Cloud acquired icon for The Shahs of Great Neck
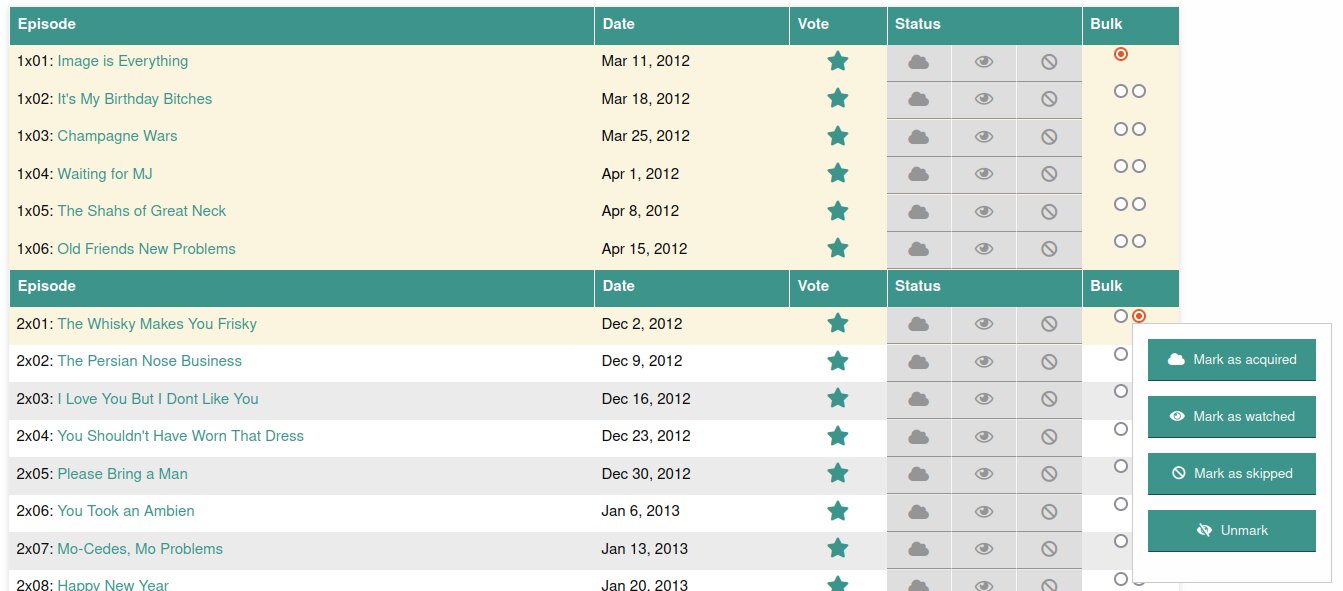Screen dimensions: 1343x591 [918, 212]
